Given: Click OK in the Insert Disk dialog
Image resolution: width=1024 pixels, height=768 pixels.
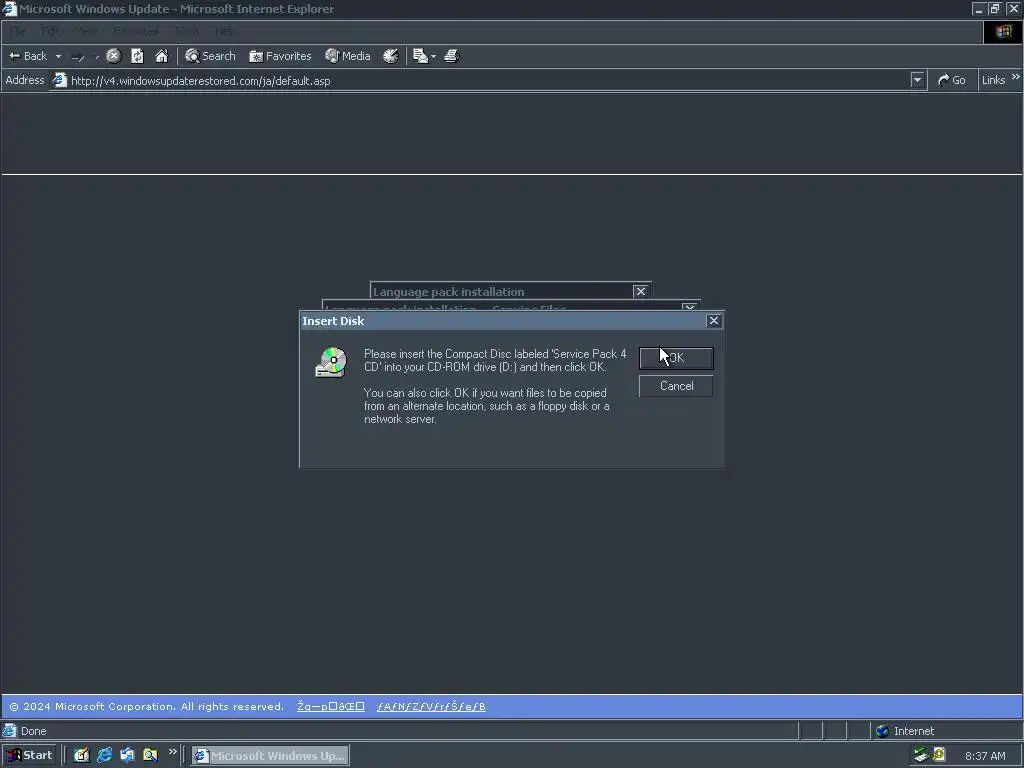Looking at the screenshot, I should click(676, 358).
